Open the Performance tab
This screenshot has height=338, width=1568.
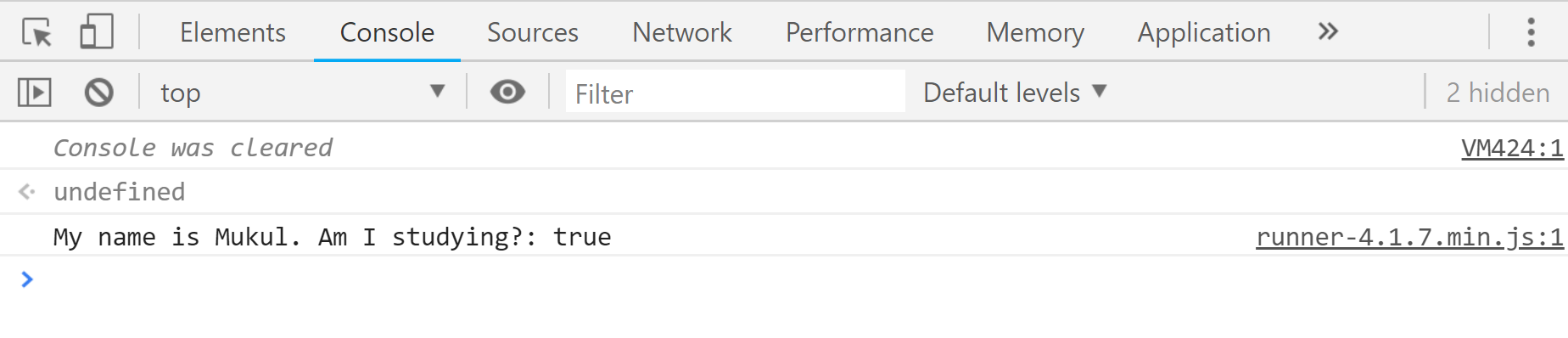click(x=859, y=32)
